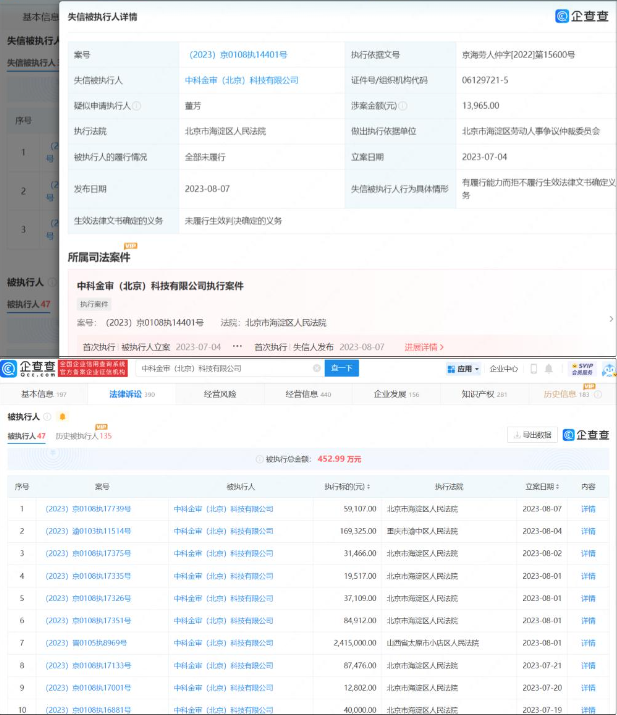Open case (2023)京0108执17351号
The image size is (617, 715).
(88, 621)
